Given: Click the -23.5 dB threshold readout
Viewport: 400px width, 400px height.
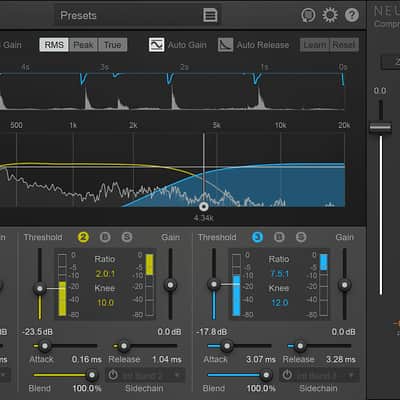Looking at the screenshot, I should pos(37,332).
